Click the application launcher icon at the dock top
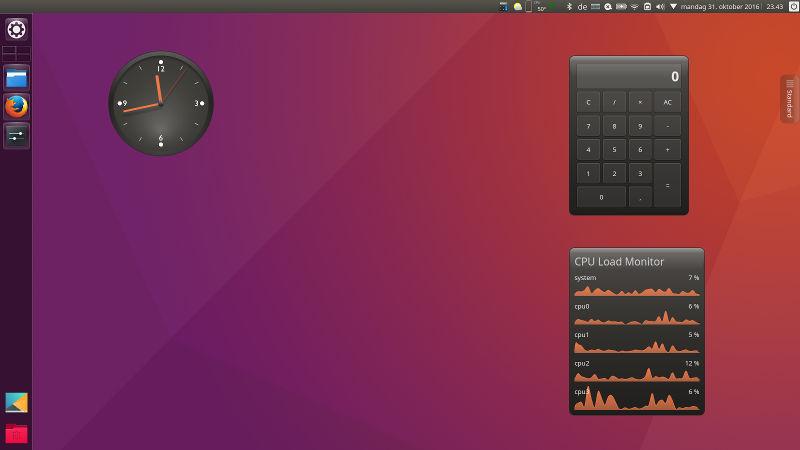Viewport: 800px width, 450px height. 16,29
